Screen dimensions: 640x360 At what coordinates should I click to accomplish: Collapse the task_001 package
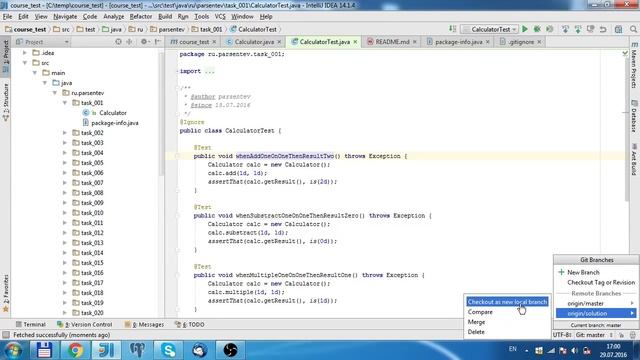65,103
